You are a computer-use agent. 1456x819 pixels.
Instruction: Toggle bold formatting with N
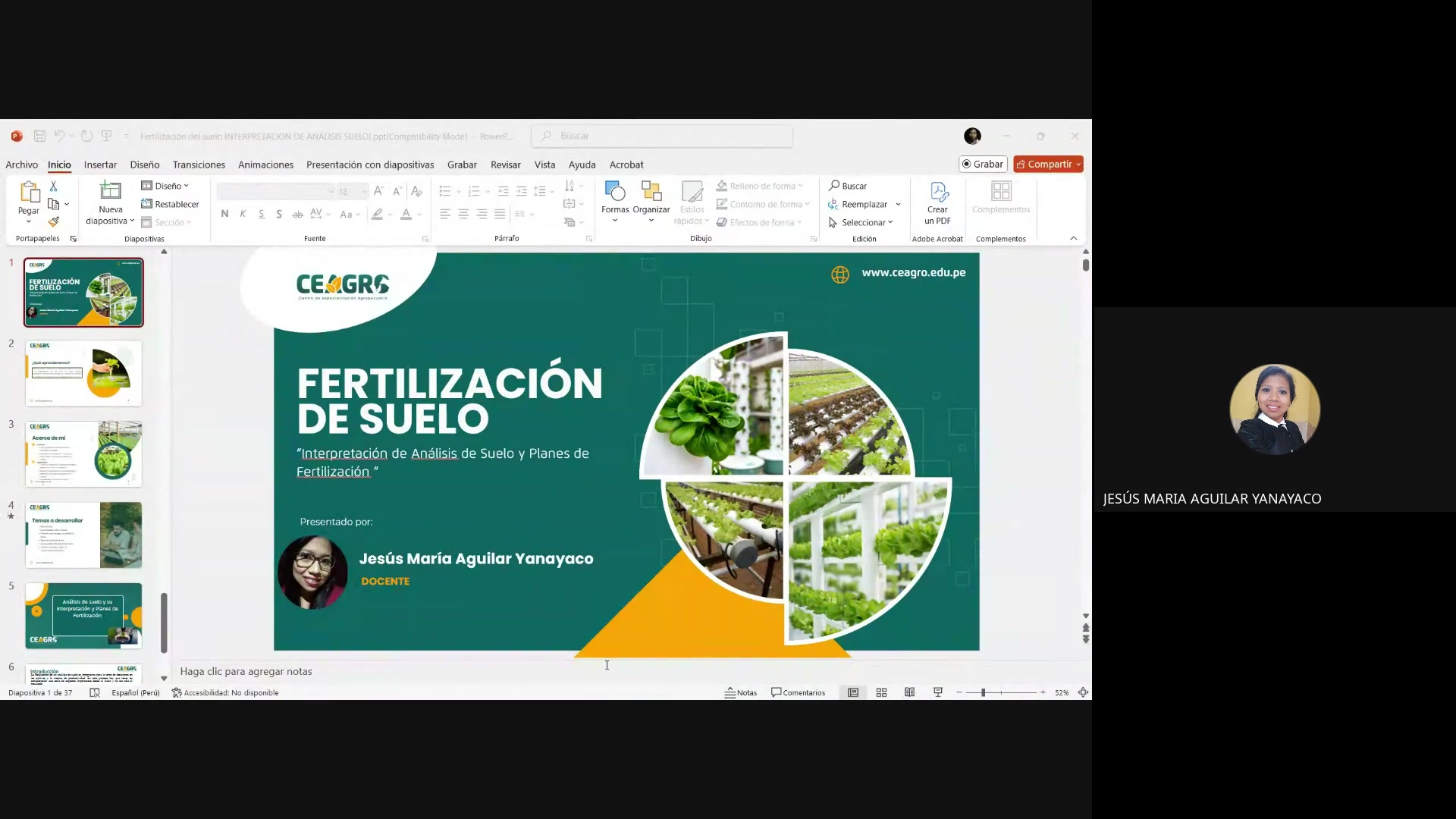pyautogui.click(x=224, y=214)
